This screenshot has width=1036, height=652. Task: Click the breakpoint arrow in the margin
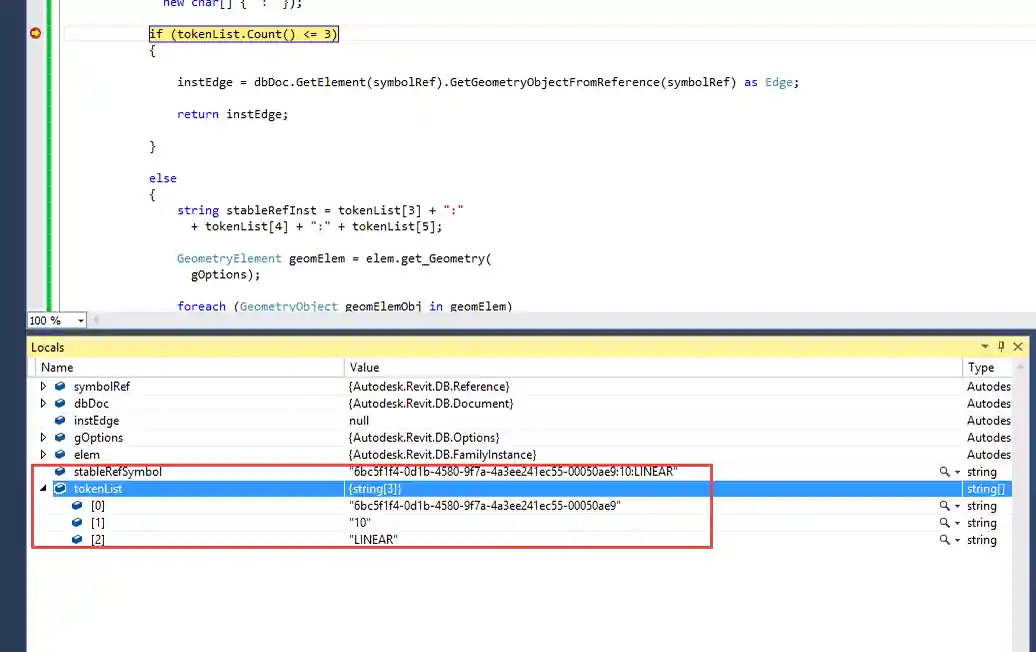36,34
